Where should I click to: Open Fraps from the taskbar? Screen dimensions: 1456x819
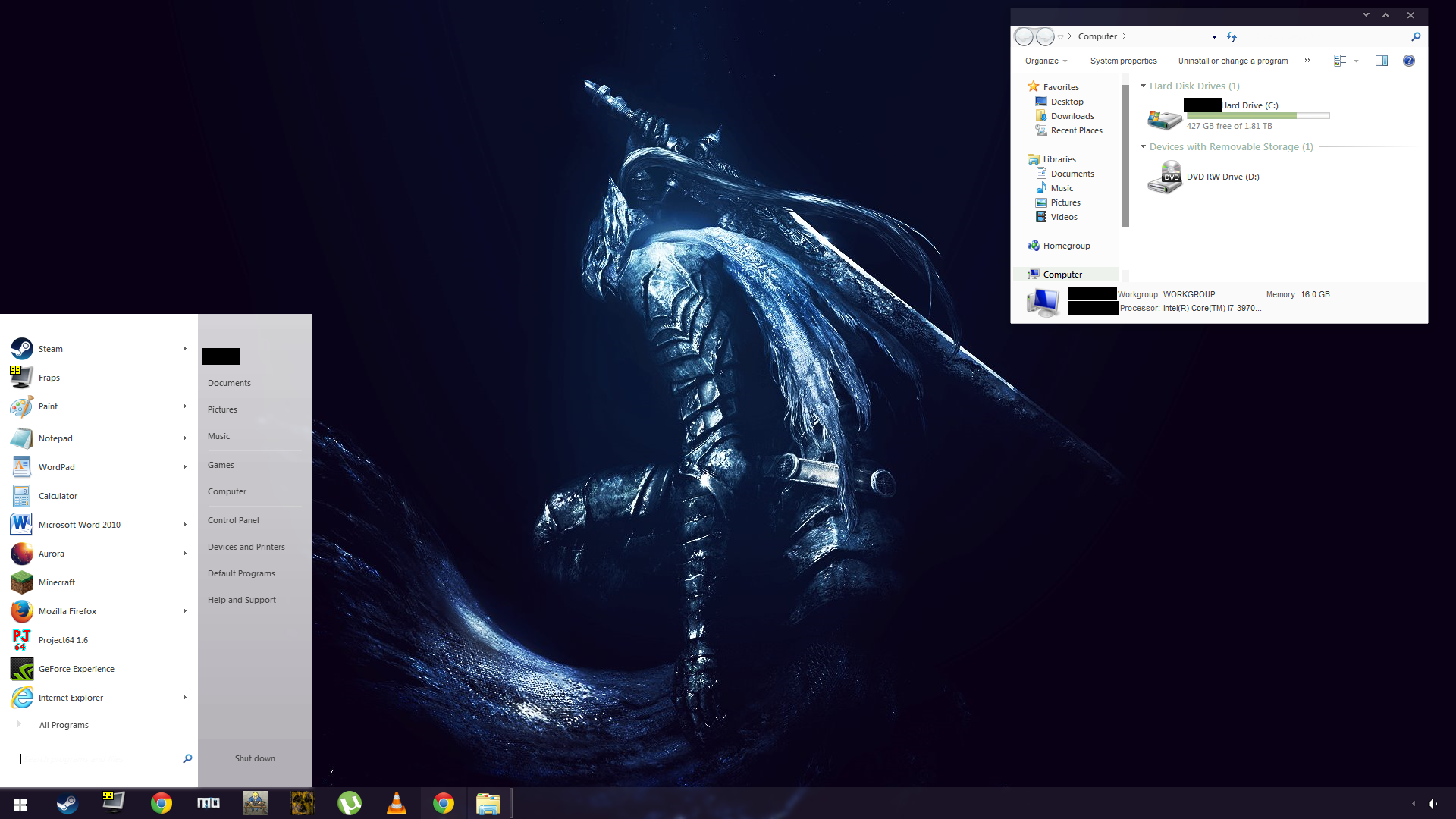pyautogui.click(x=114, y=802)
